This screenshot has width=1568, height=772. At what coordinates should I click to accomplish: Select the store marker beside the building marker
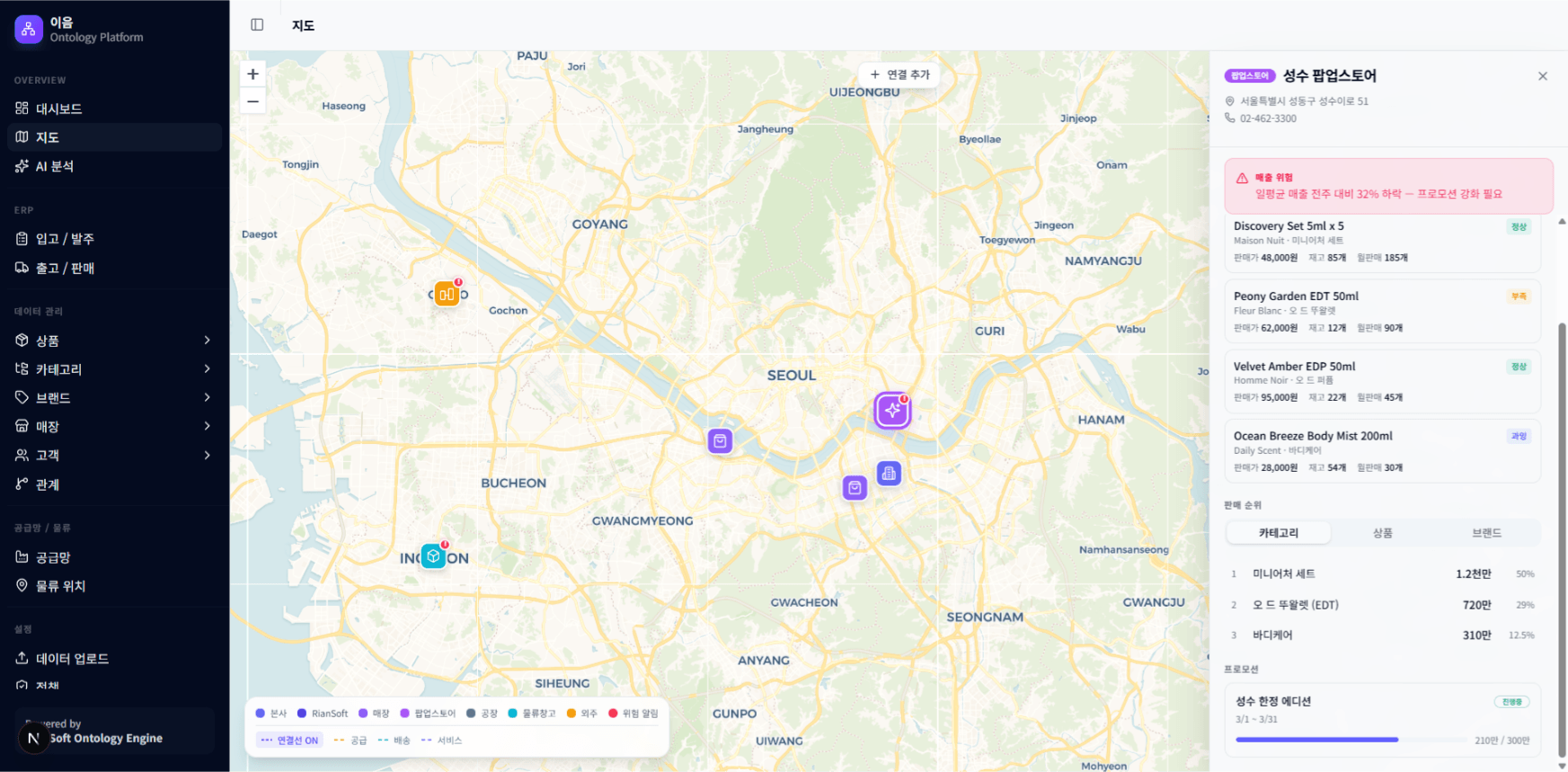pyautogui.click(x=855, y=488)
